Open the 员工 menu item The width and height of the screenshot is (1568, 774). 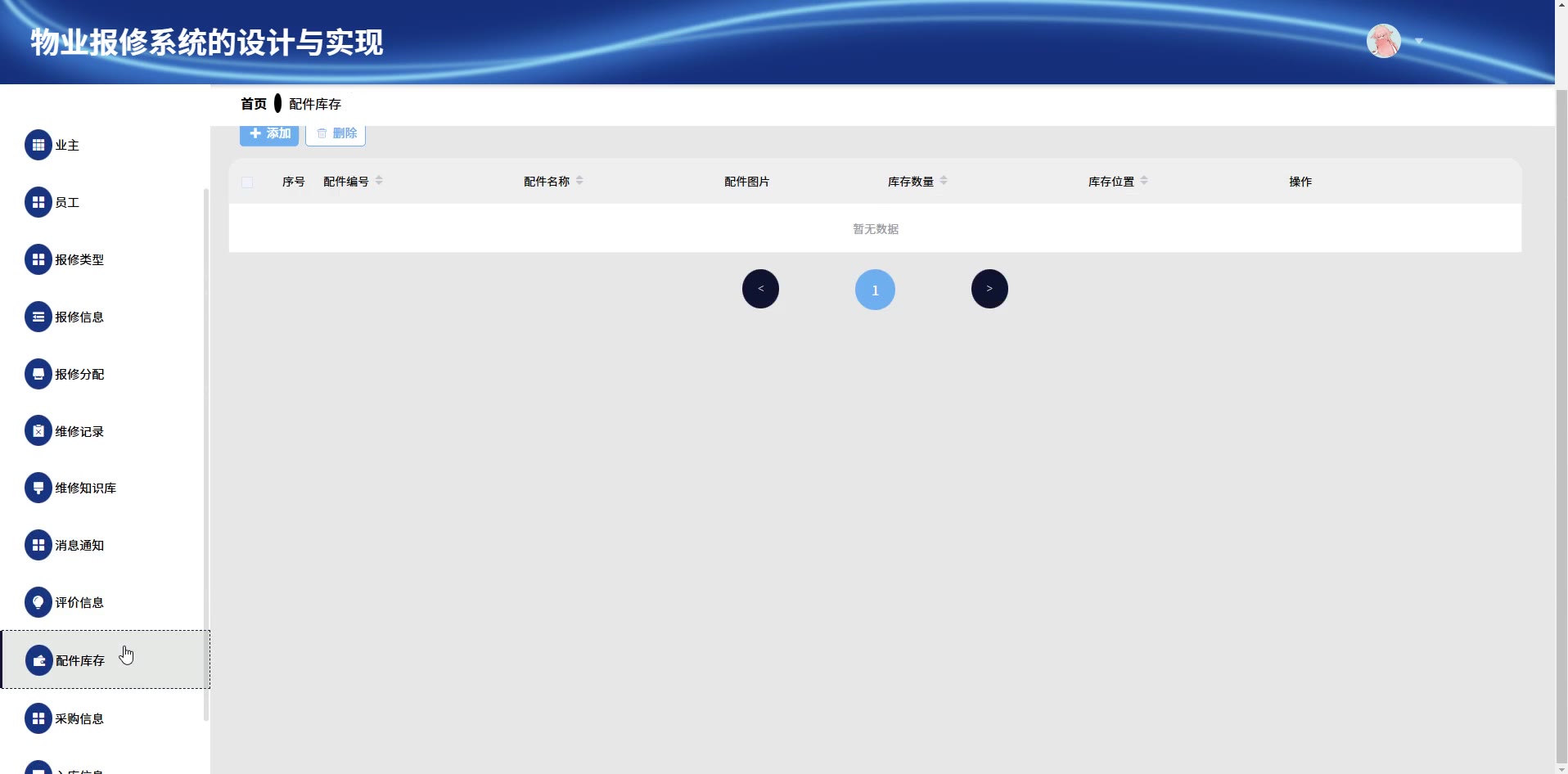pos(105,202)
